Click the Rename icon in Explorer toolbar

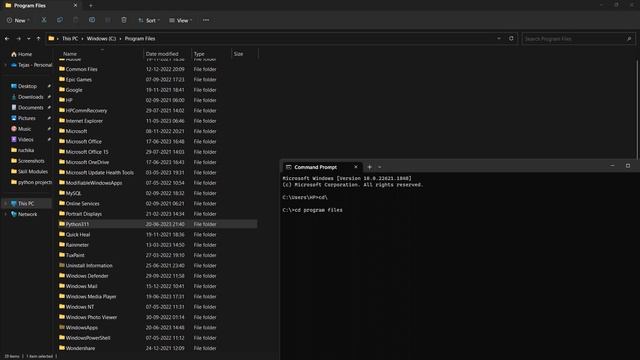pos(92,20)
